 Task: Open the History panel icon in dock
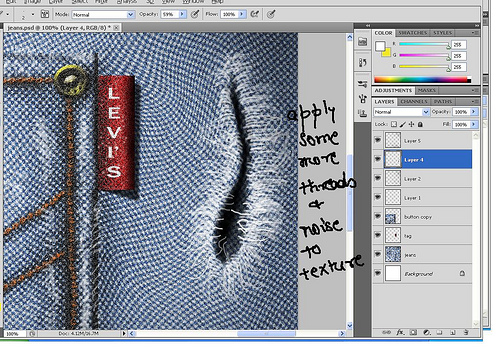pos(362,62)
